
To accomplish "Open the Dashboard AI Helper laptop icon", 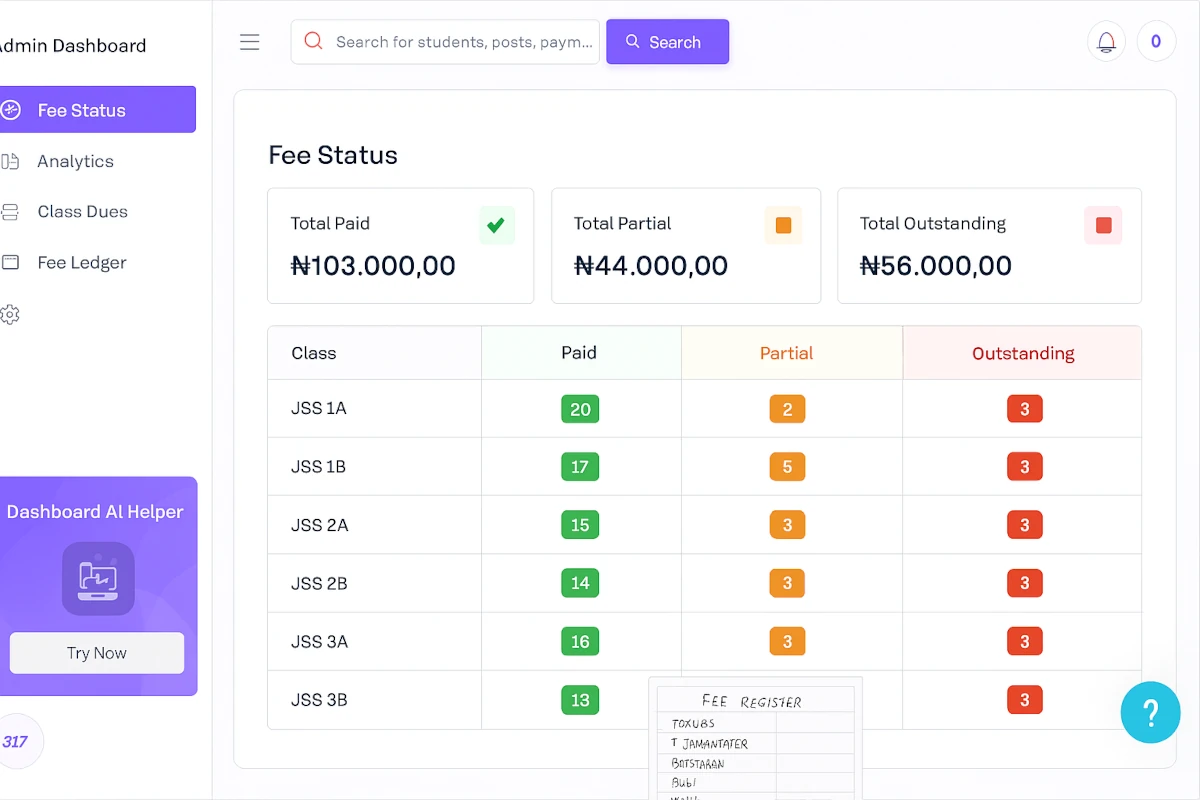I will click(x=97, y=579).
